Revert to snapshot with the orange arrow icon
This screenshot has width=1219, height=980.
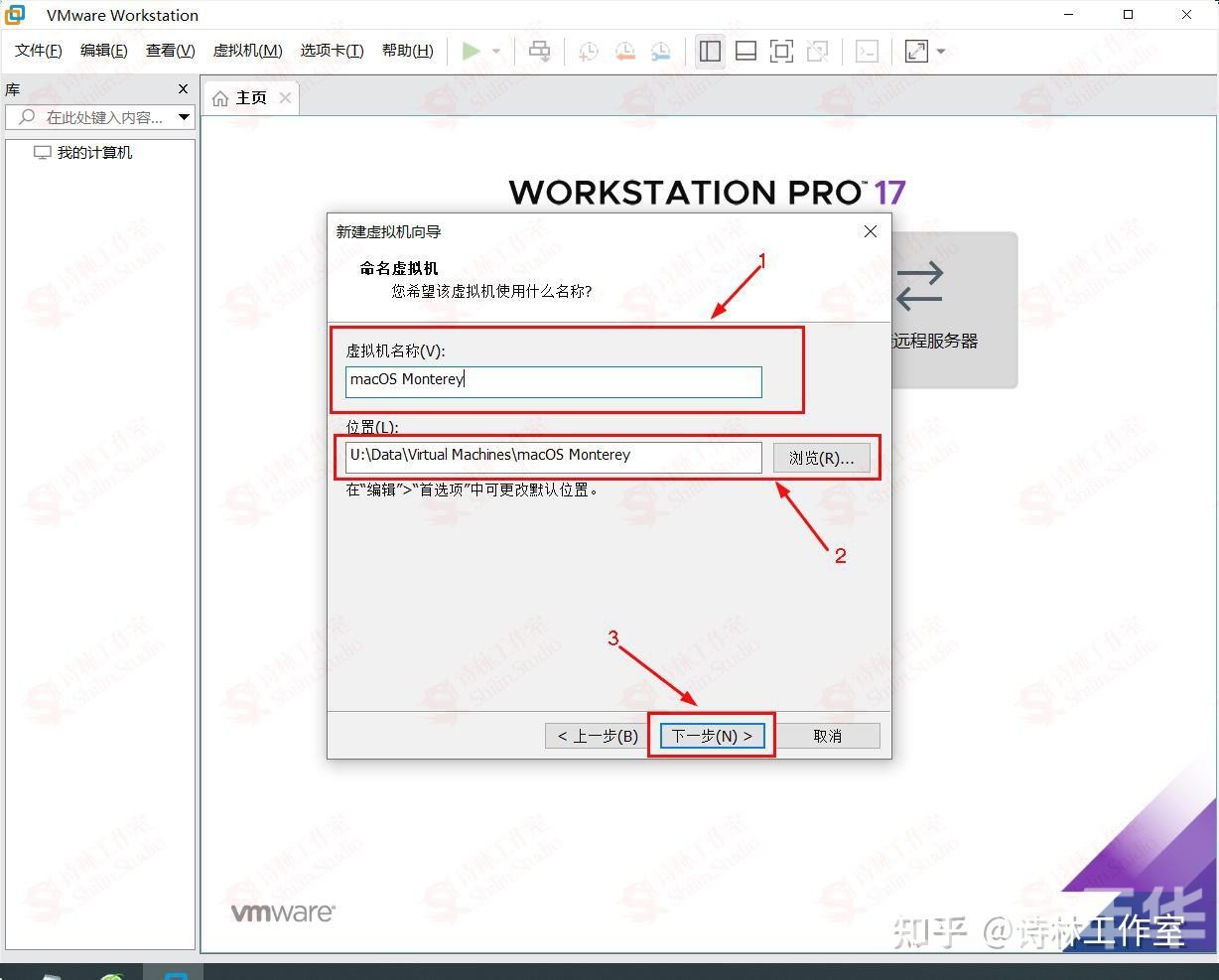pos(624,51)
